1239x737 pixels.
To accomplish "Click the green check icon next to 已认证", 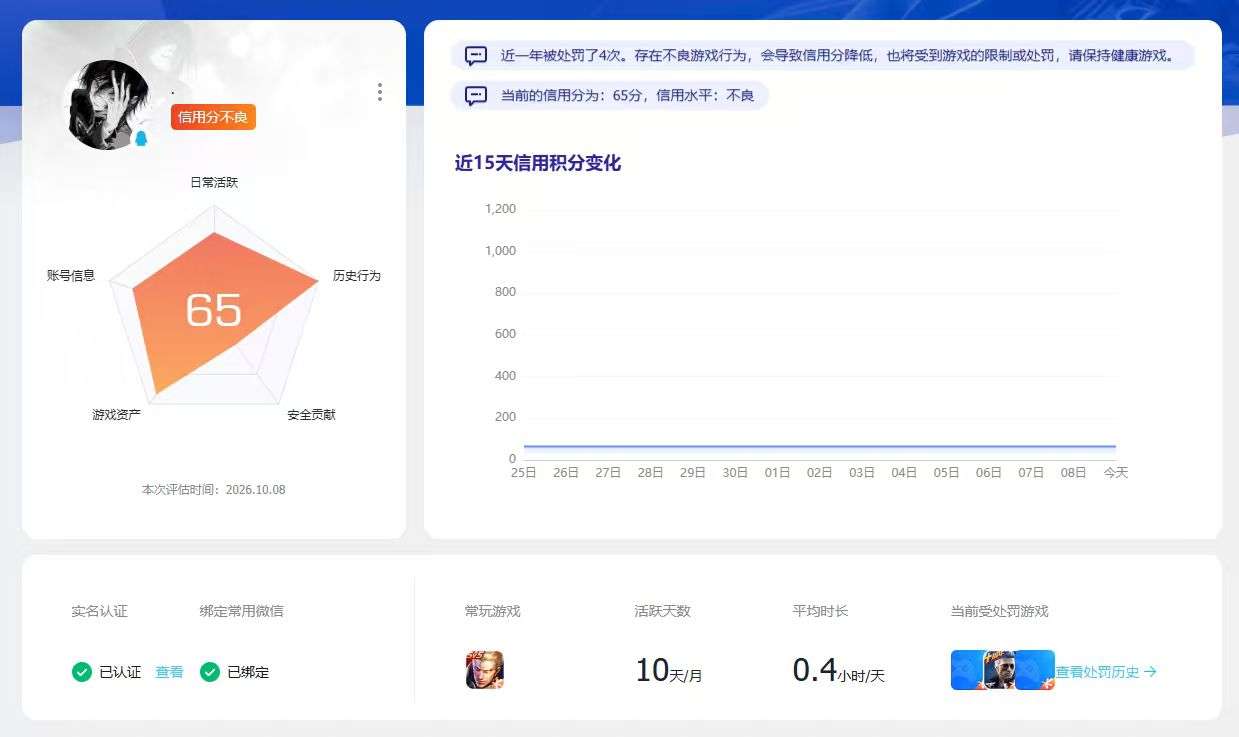I will tap(82, 672).
